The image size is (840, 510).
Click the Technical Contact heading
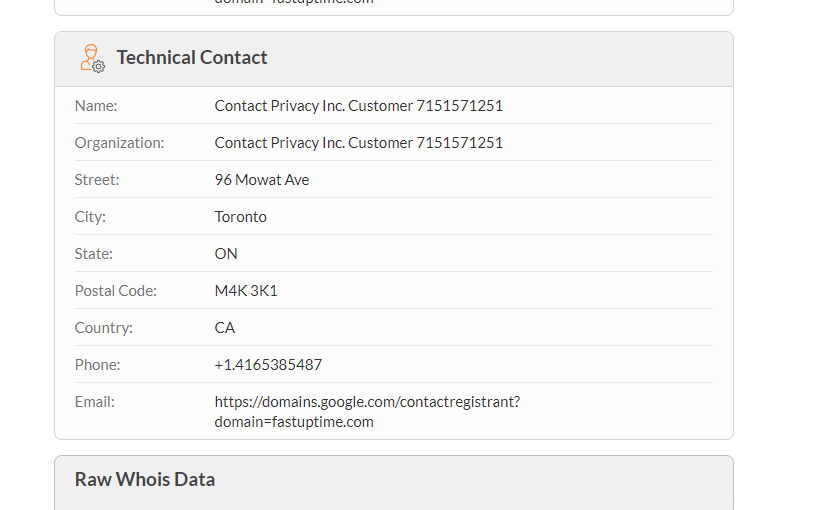[192, 57]
